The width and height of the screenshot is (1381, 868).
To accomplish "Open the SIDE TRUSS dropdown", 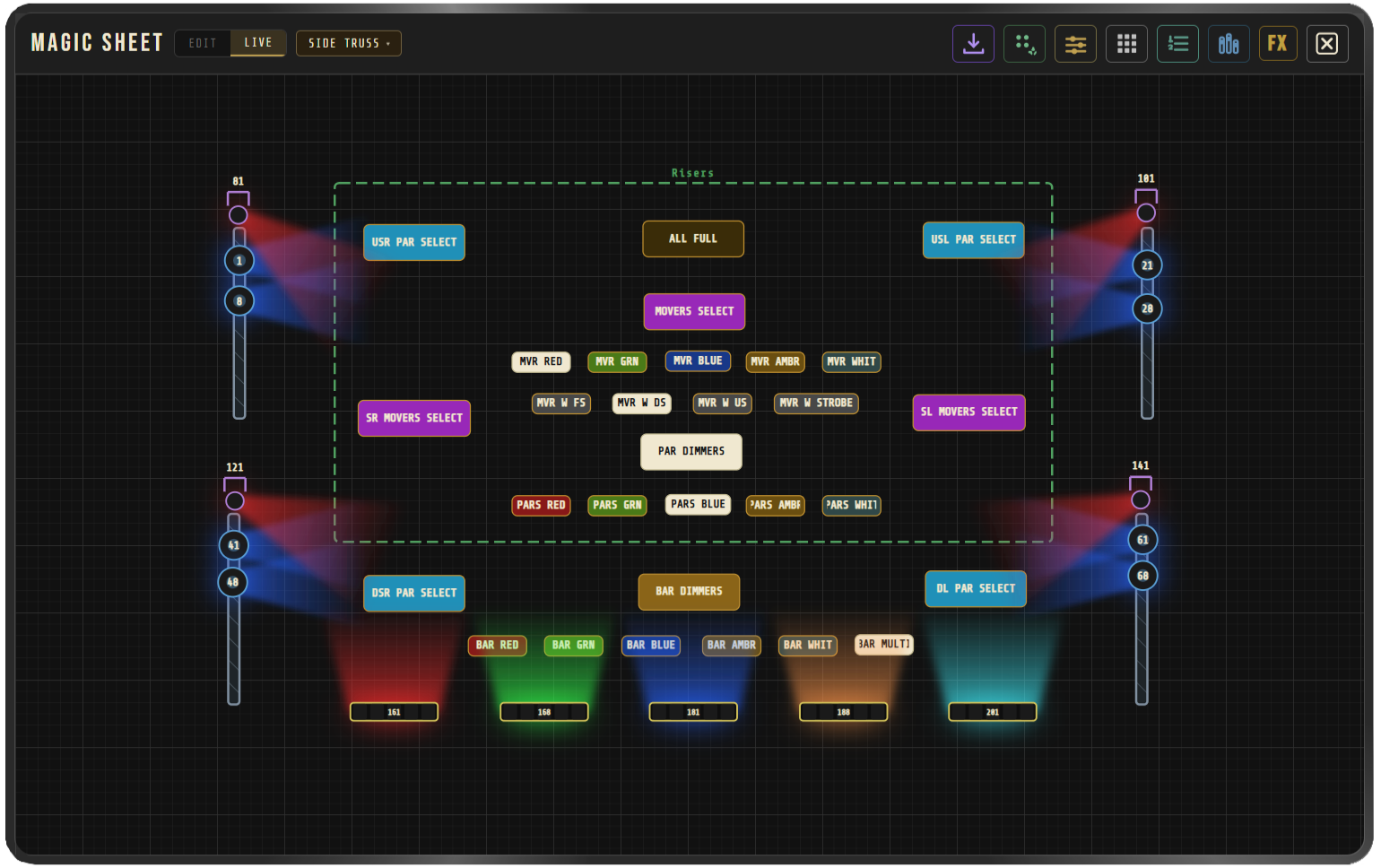I will [x=349, y=43].
